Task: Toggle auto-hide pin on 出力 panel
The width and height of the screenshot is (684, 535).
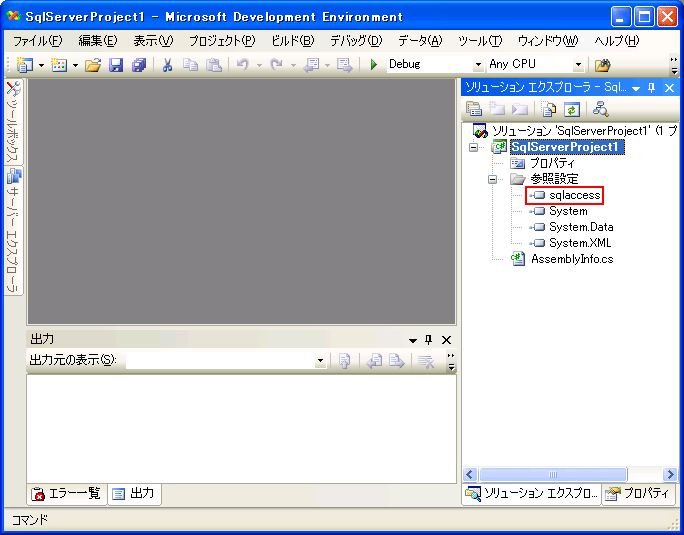Action: coord(428,340)
